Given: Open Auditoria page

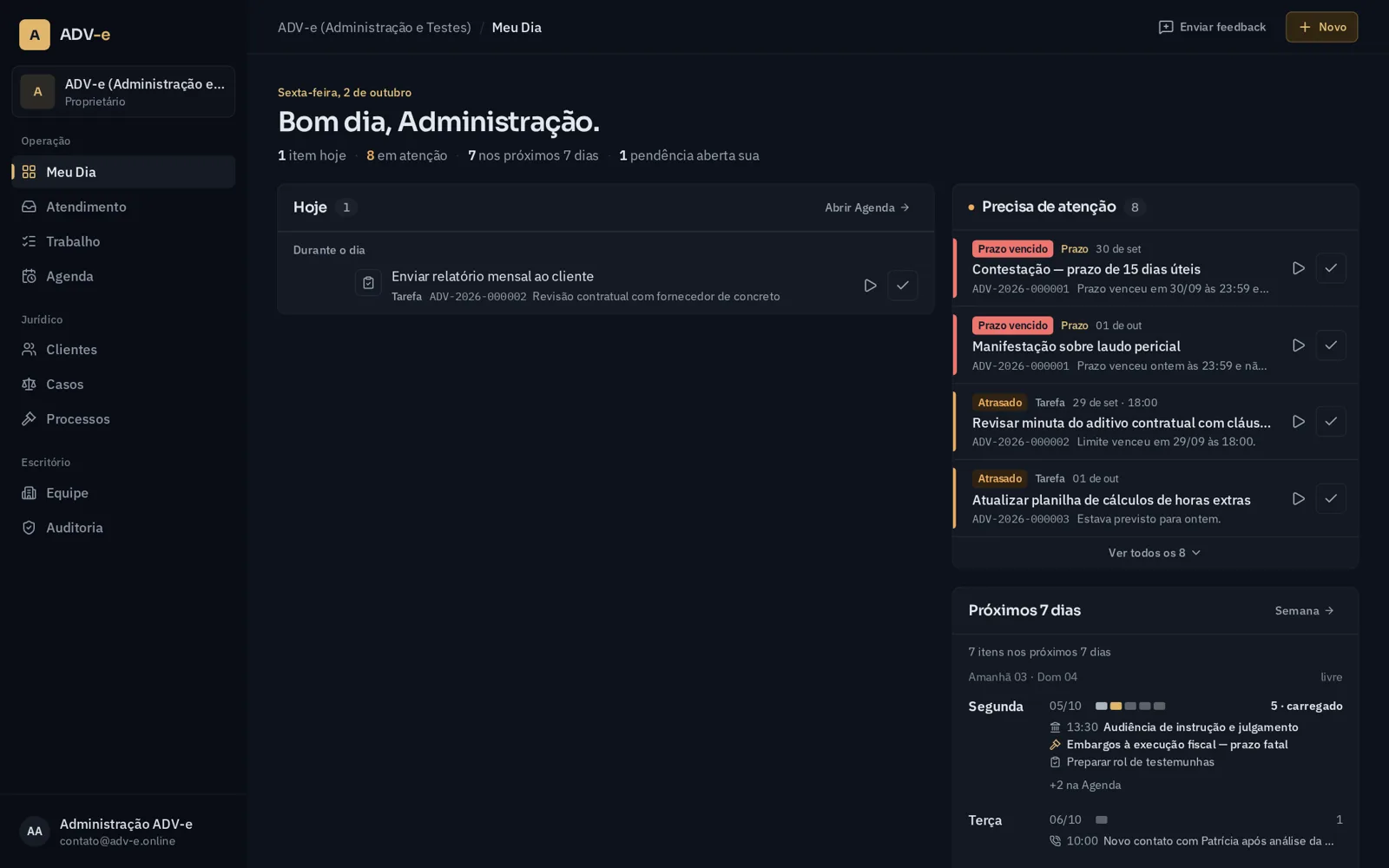Looking at the screenshot, I should pos(123,528).
